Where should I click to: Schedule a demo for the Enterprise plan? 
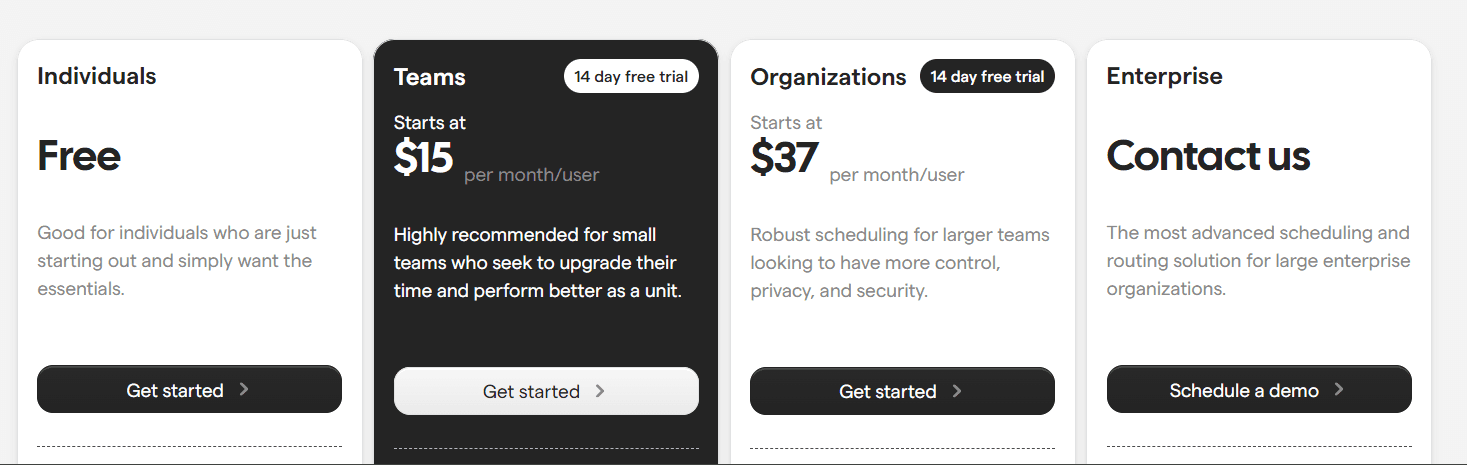click(x=1258, y=390)
